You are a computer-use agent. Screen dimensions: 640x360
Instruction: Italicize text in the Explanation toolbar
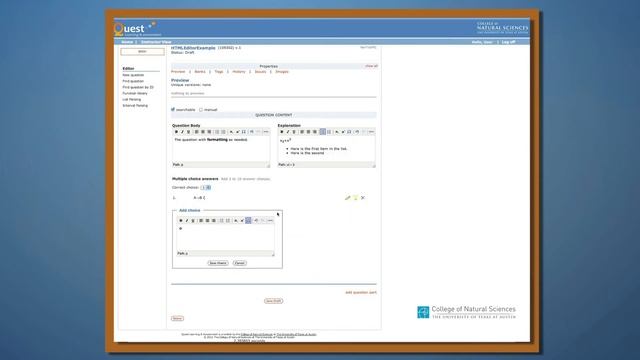pos(288,132)
